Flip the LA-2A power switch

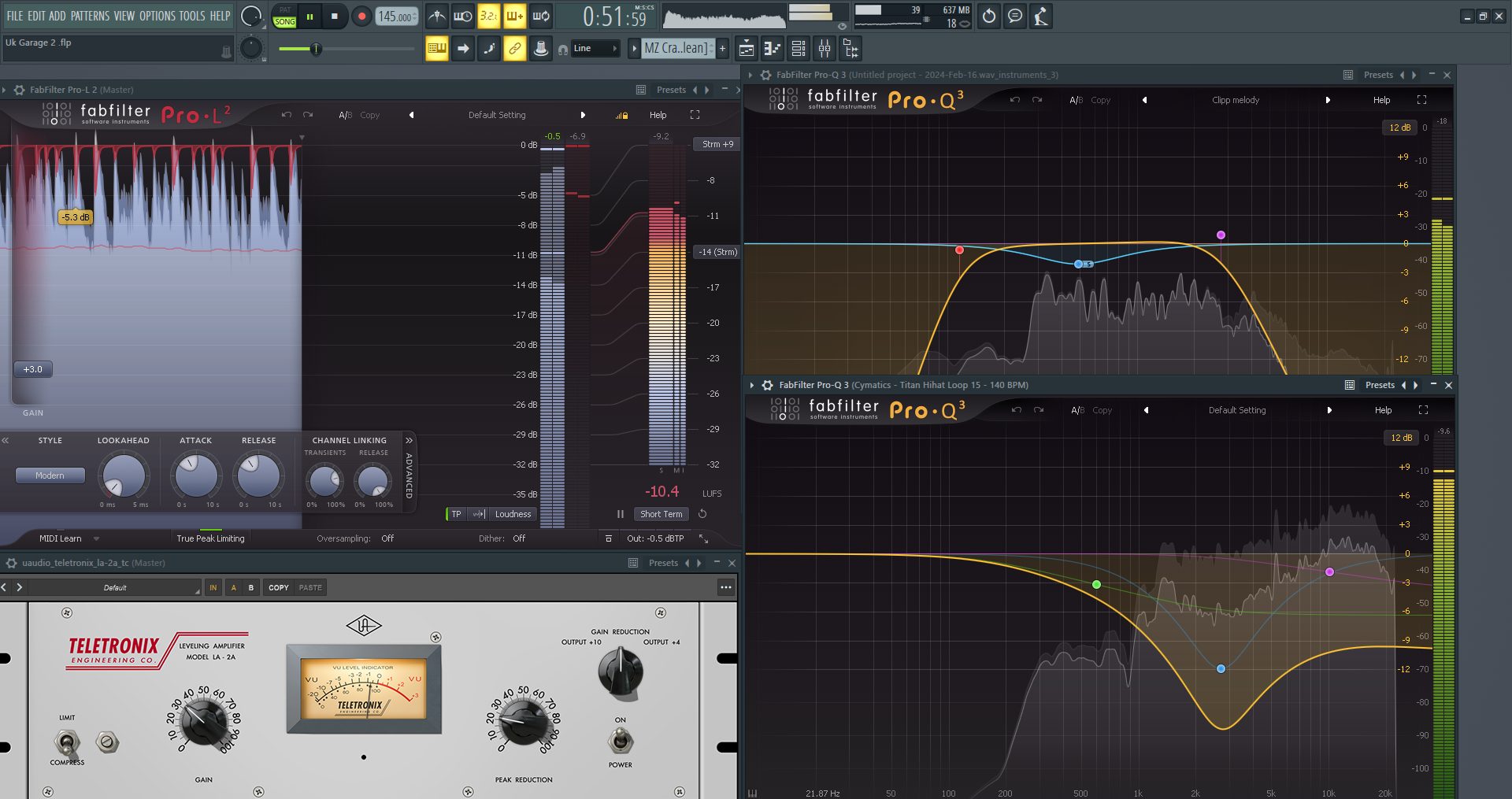(x=621, y=740)
